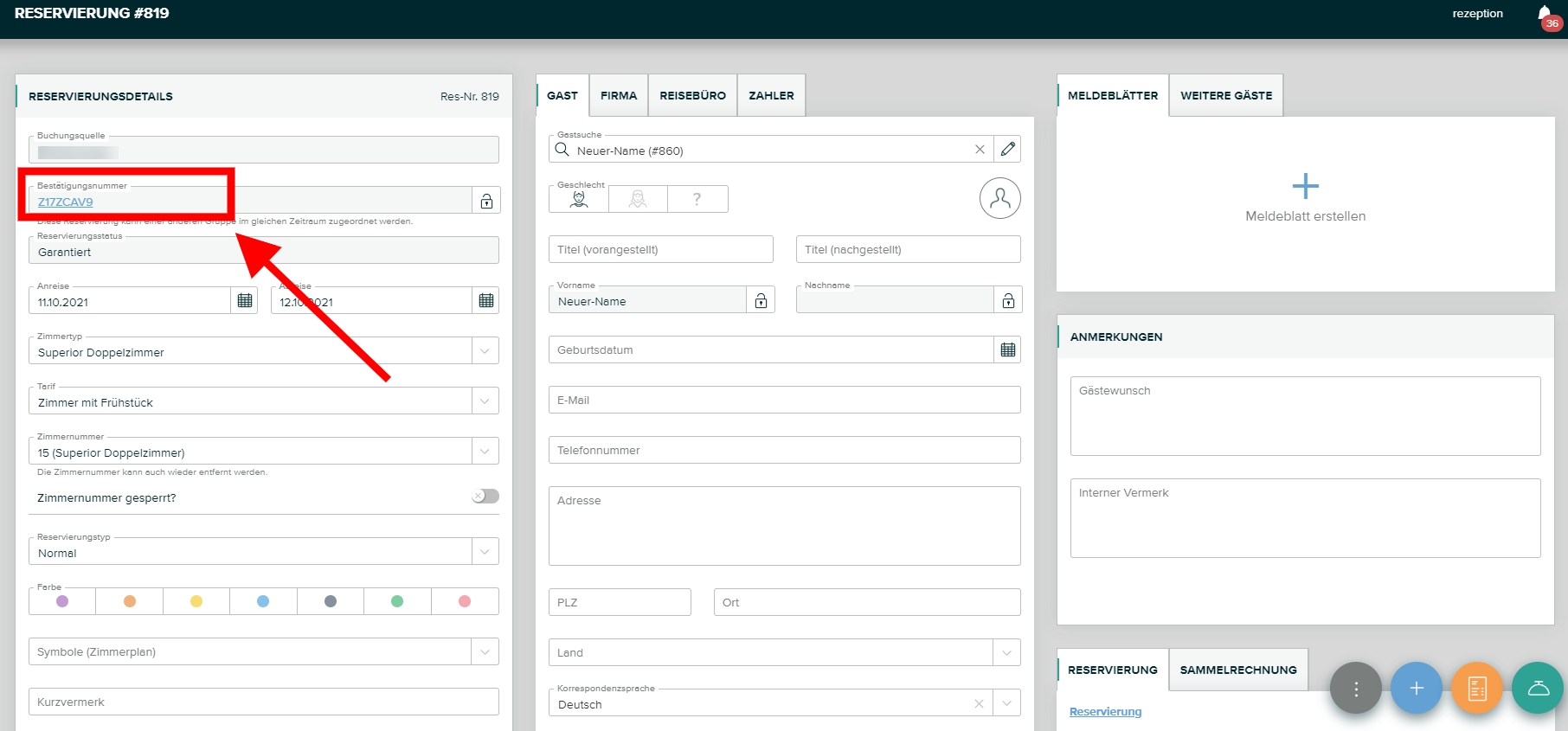Screen dimensions: 1568x731
Task: Click the notification bell icon
Action: [x=1545, y=14]
